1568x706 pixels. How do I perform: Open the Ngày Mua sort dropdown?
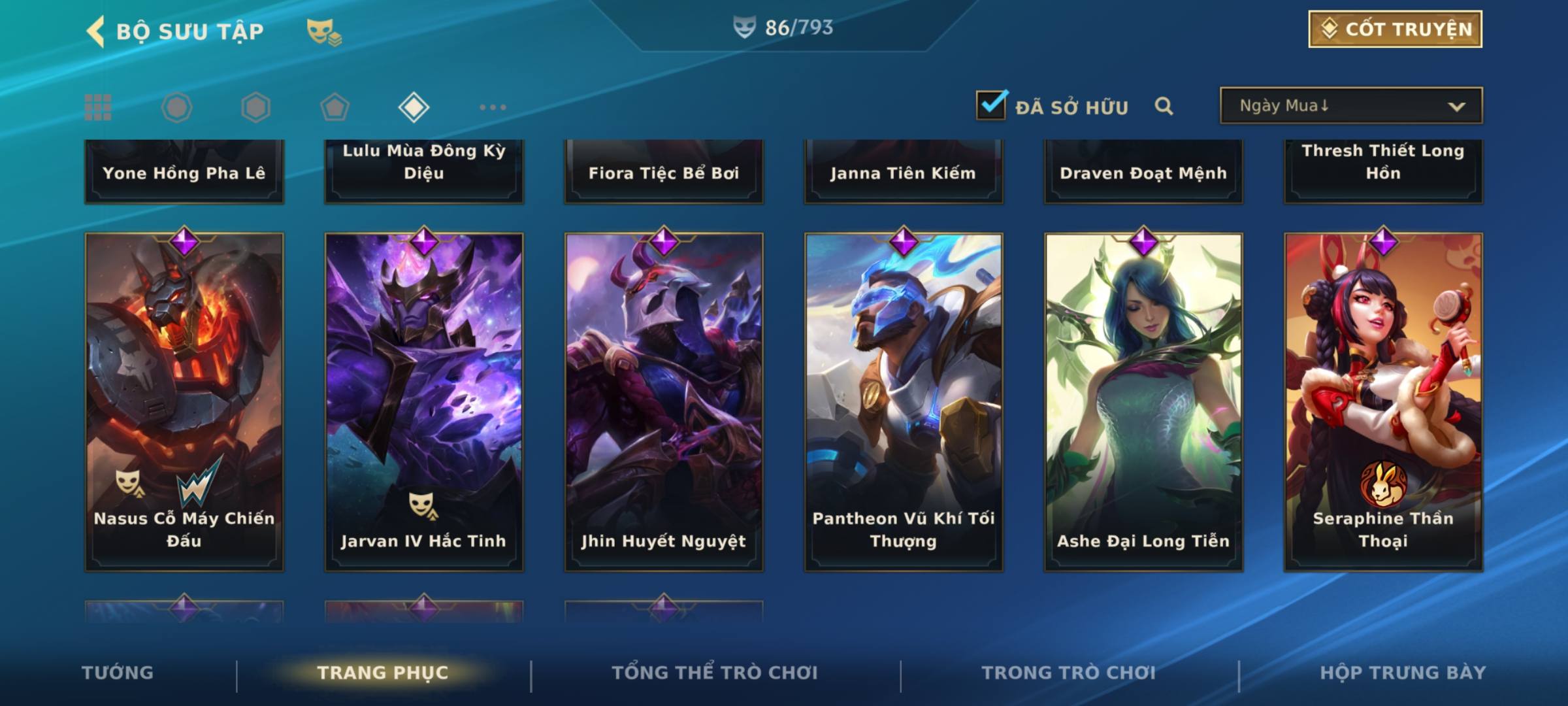pos(1351,105)
